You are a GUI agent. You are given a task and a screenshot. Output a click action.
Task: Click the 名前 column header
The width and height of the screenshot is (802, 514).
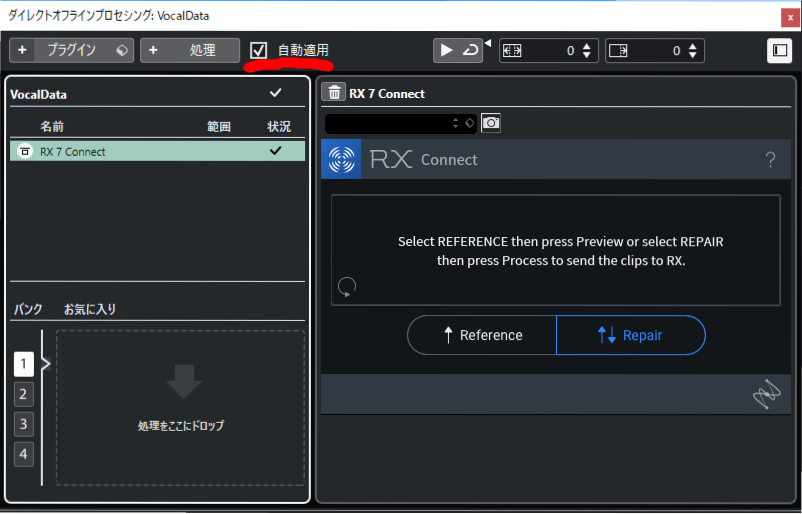[x=52, y=126]
